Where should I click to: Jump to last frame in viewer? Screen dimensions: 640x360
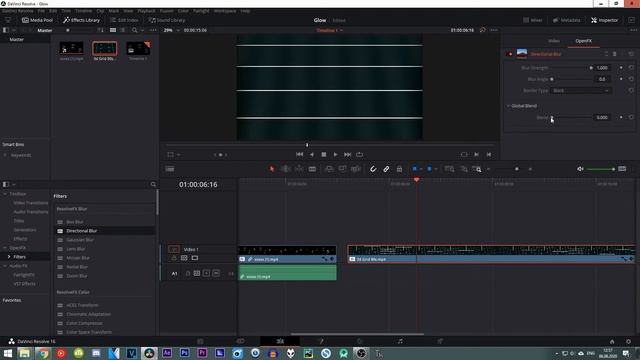coord(347,155)
